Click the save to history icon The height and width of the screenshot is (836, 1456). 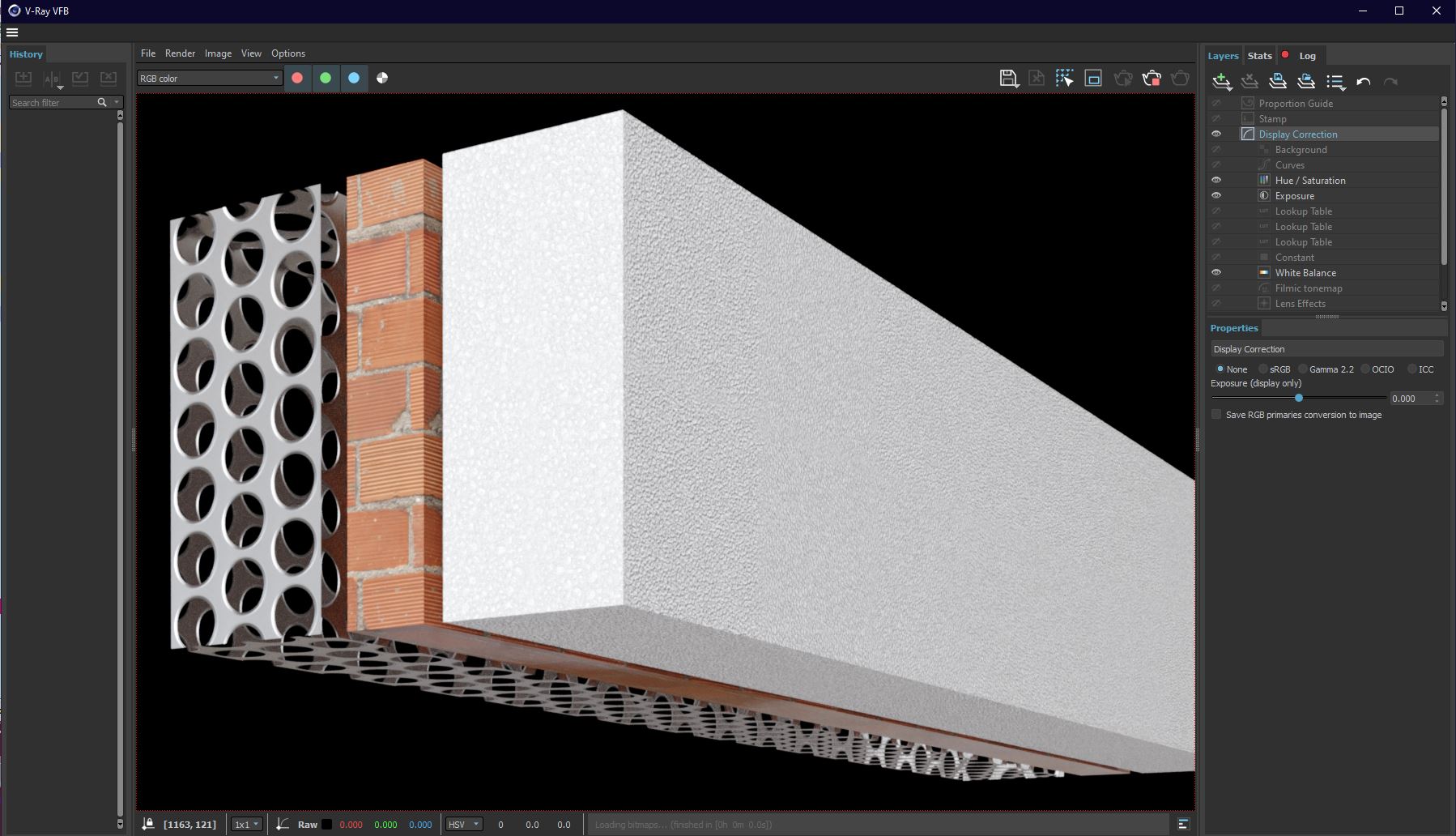coord(23,79)
